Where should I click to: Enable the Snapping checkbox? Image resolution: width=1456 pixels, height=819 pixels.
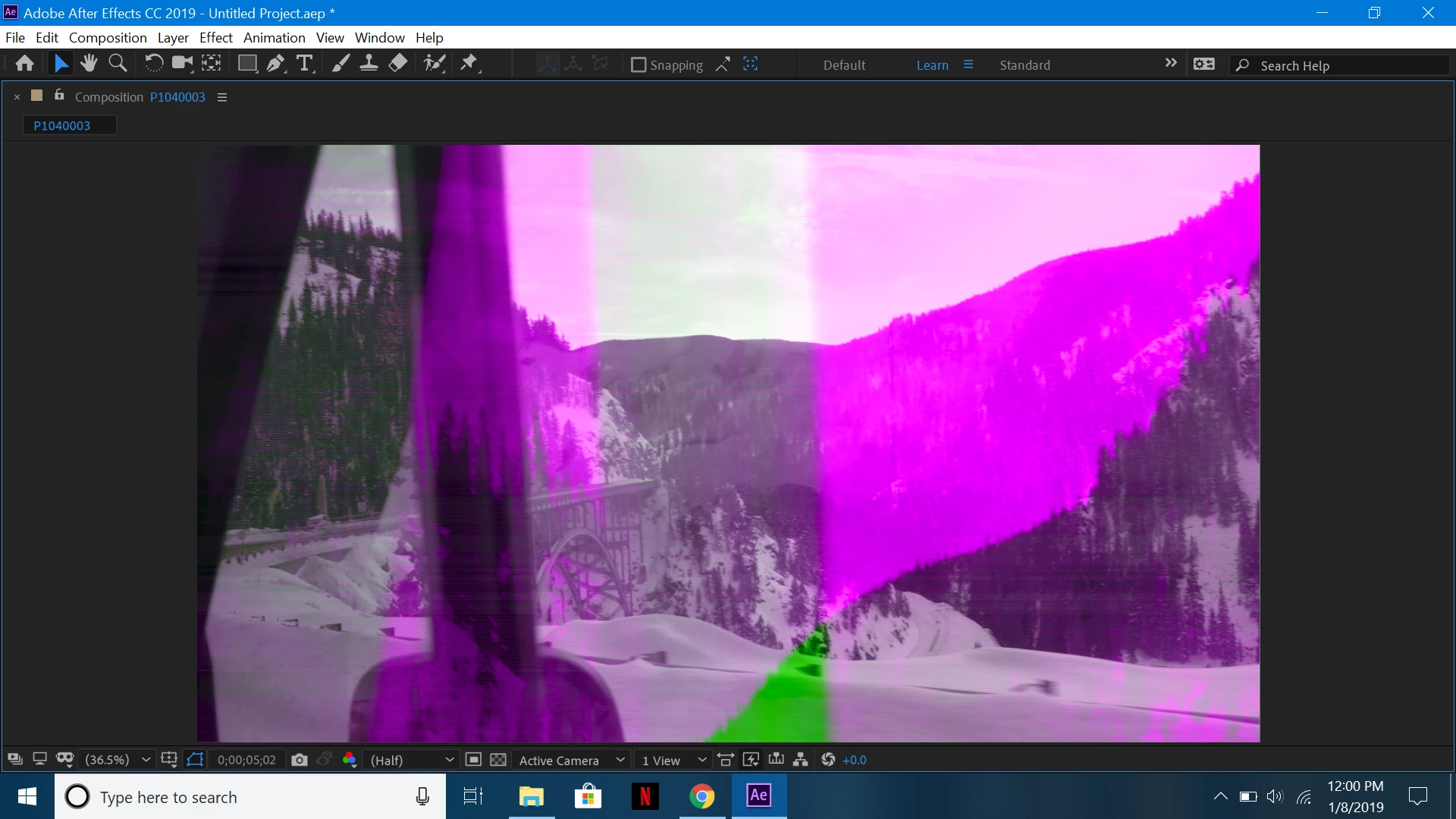pyautogui.click(x=639, y=65)
